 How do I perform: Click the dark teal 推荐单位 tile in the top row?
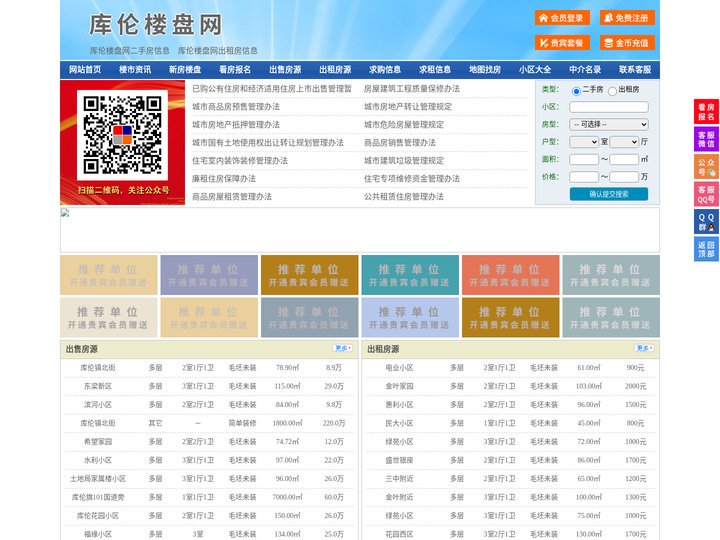[410, 275]
